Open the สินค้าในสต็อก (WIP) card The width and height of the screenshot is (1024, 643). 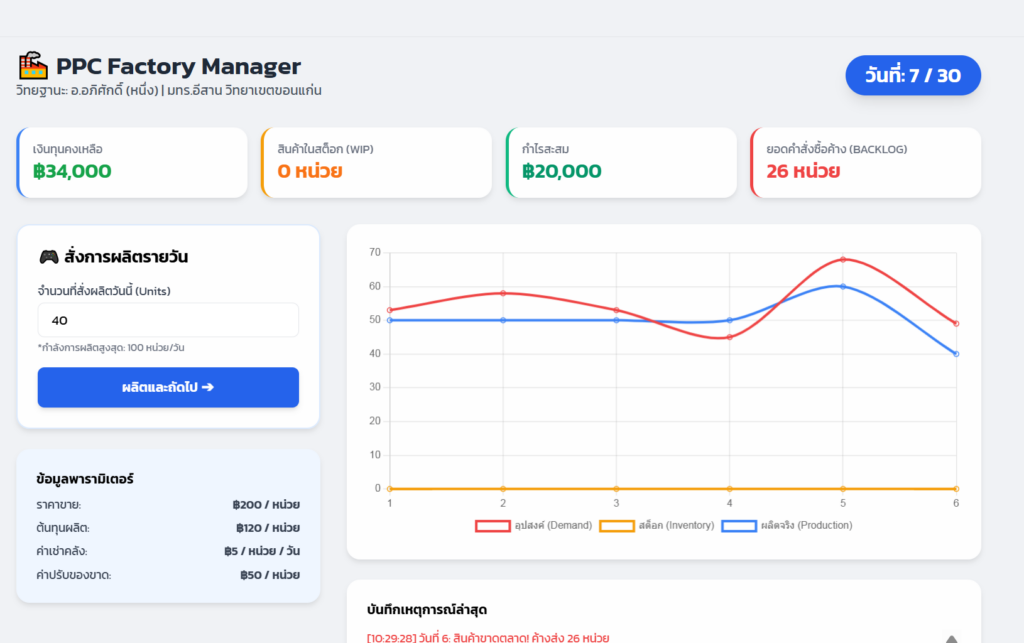click(376, 162)
